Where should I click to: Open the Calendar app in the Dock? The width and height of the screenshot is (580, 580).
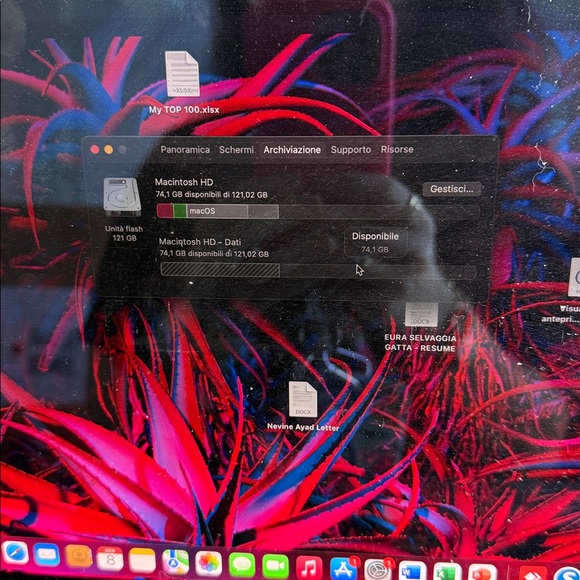[x=110, y=558]
